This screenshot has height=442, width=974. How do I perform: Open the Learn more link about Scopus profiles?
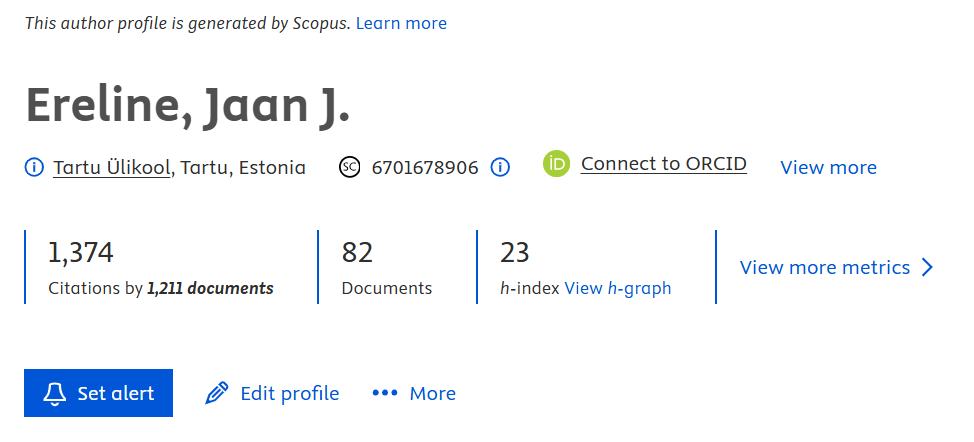(401, 23)
